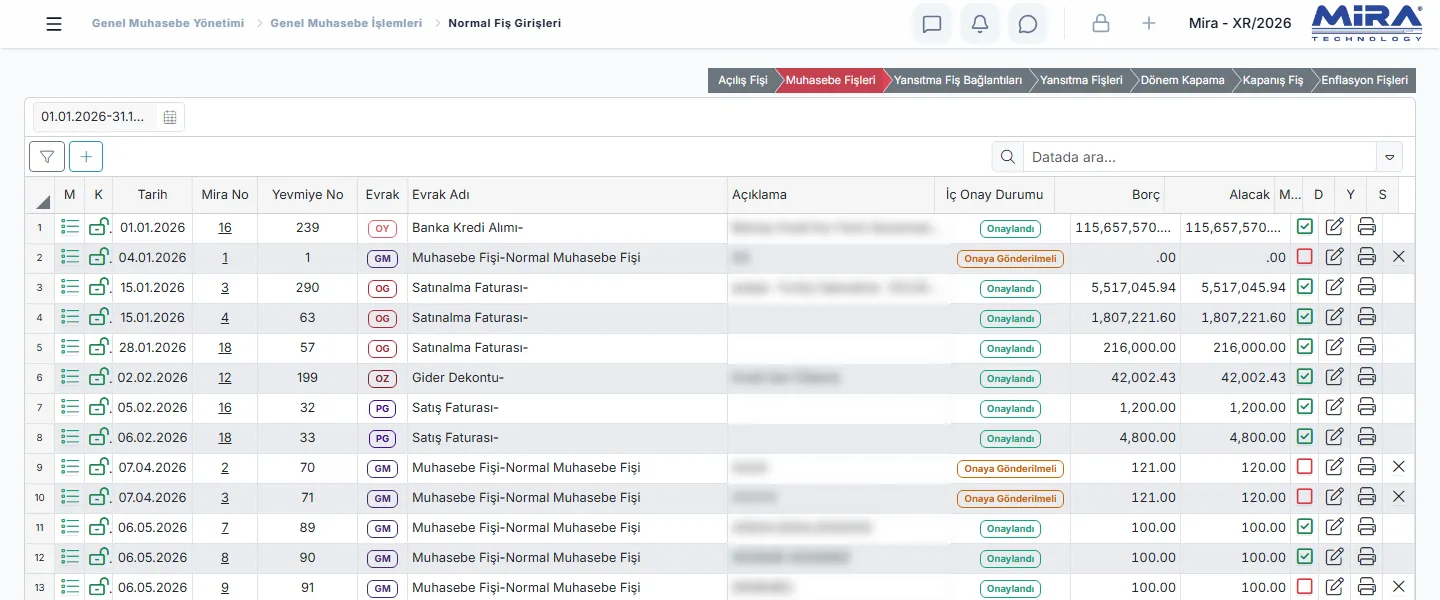Click the magnifier search icon

[1008, 157]
